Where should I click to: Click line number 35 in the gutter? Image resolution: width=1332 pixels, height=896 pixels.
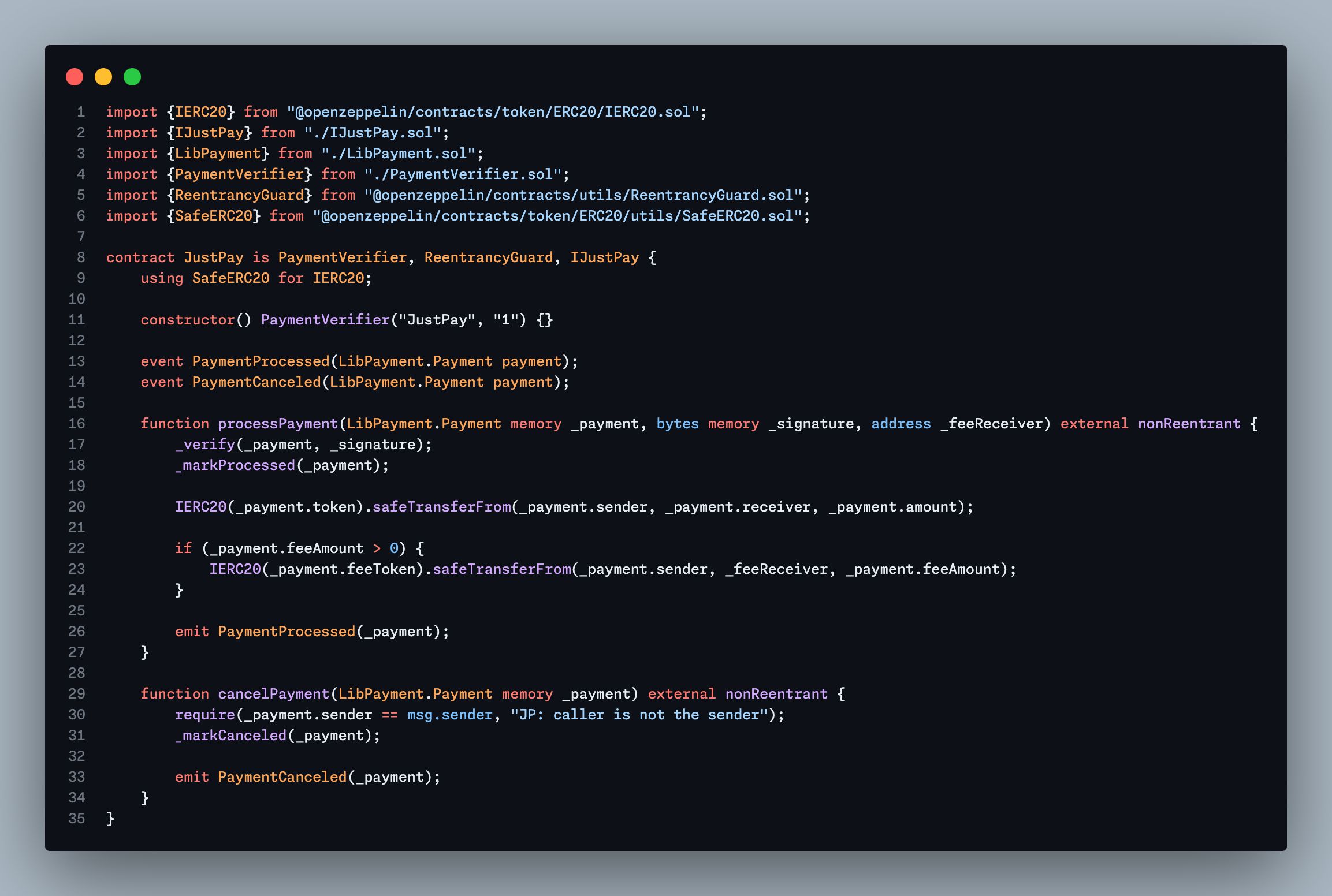(77, 819)
